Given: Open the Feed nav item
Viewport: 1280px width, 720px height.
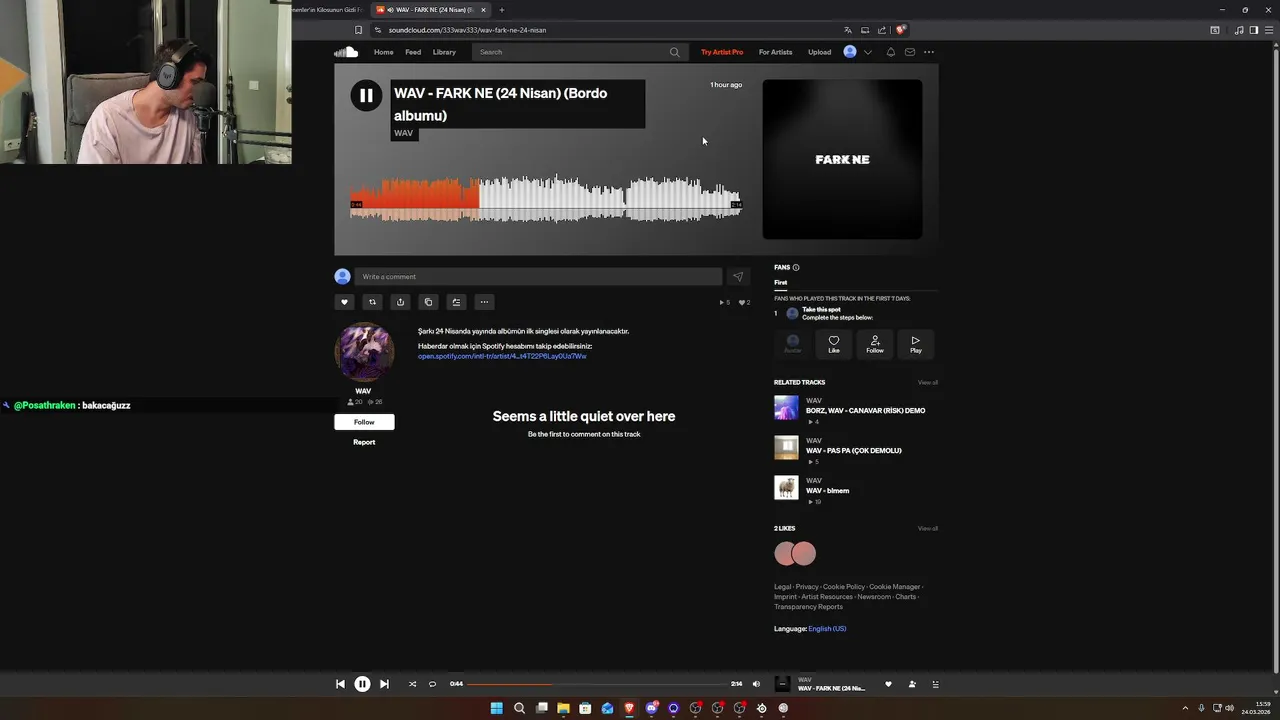Looking at the screenshot, I should [x=413, y=52].
